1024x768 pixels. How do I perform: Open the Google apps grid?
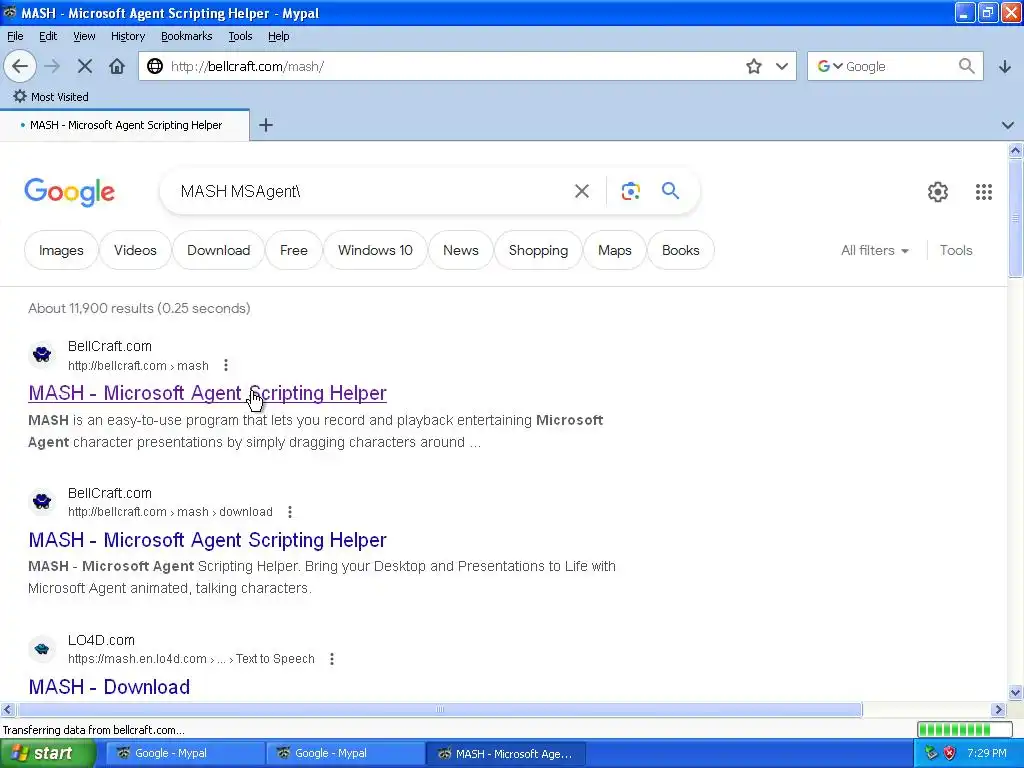click(984, 192)
